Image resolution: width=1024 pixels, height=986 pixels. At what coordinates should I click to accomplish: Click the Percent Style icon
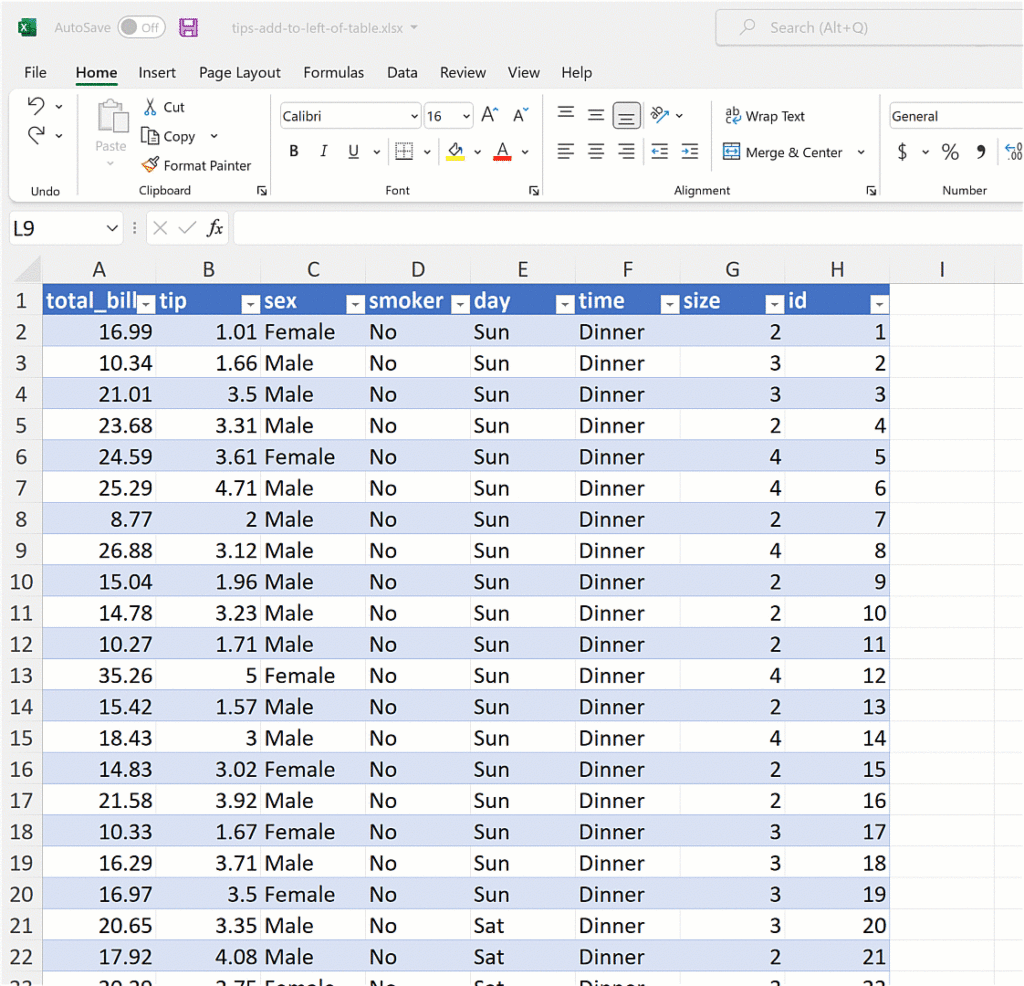coord(950,152)
